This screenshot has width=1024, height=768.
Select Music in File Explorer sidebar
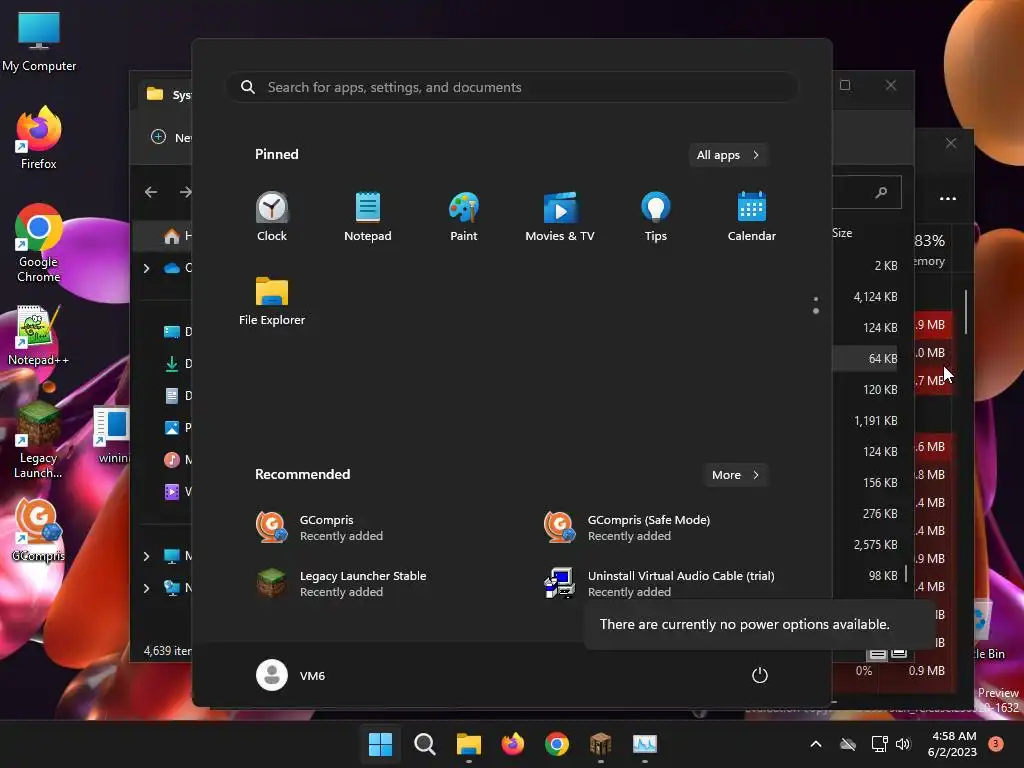click(178, 460)
